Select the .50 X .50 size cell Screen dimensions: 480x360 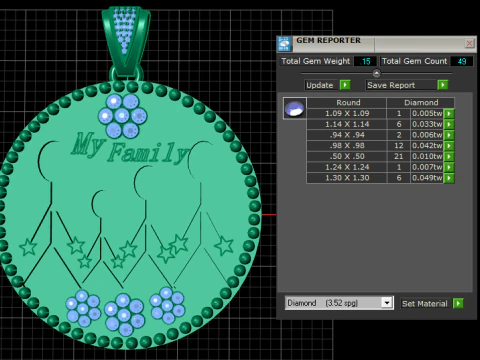tap(347, 156)
